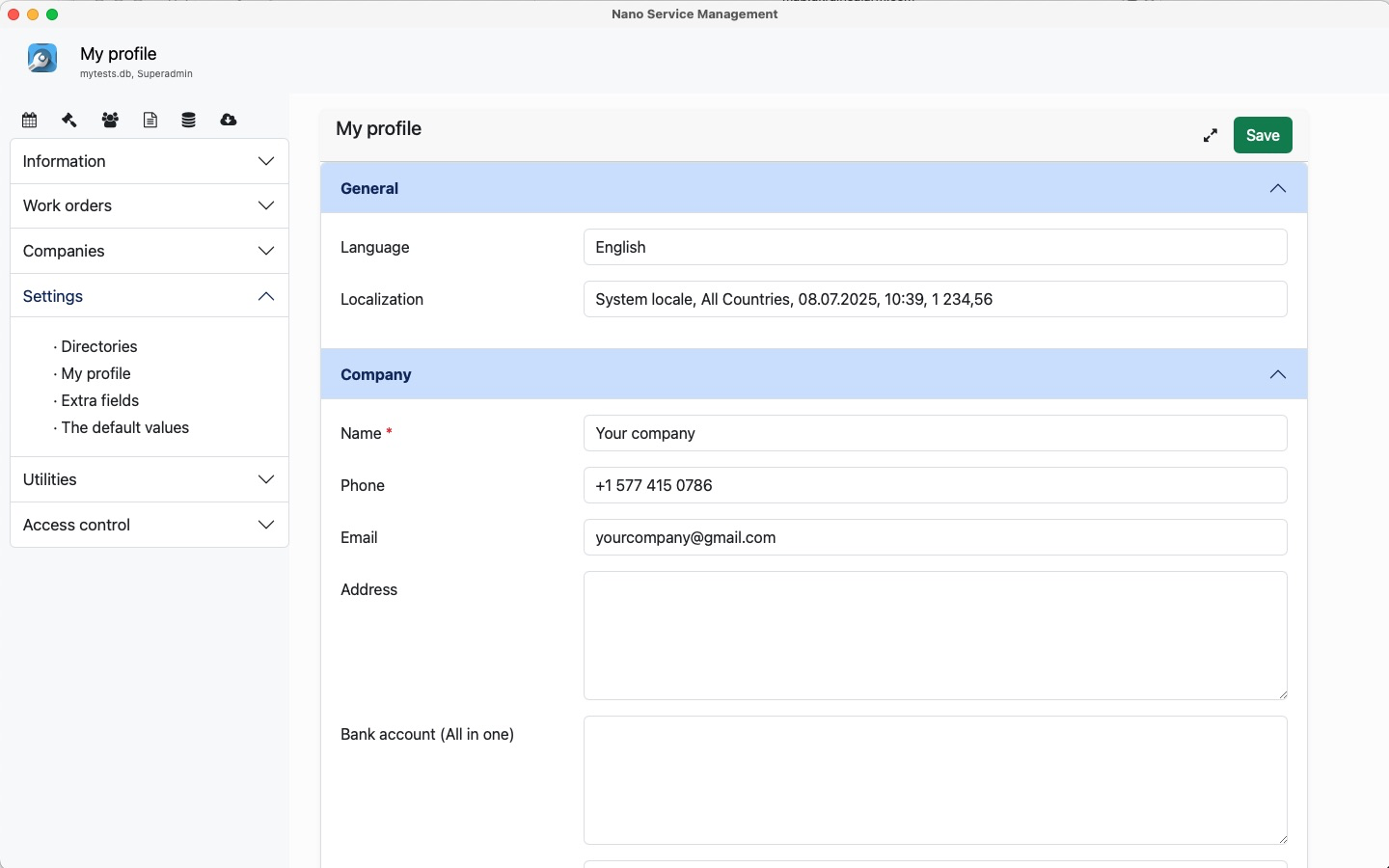
Task: Open the database stack icon
Action: pyautogui.click(x=189, y=121)
